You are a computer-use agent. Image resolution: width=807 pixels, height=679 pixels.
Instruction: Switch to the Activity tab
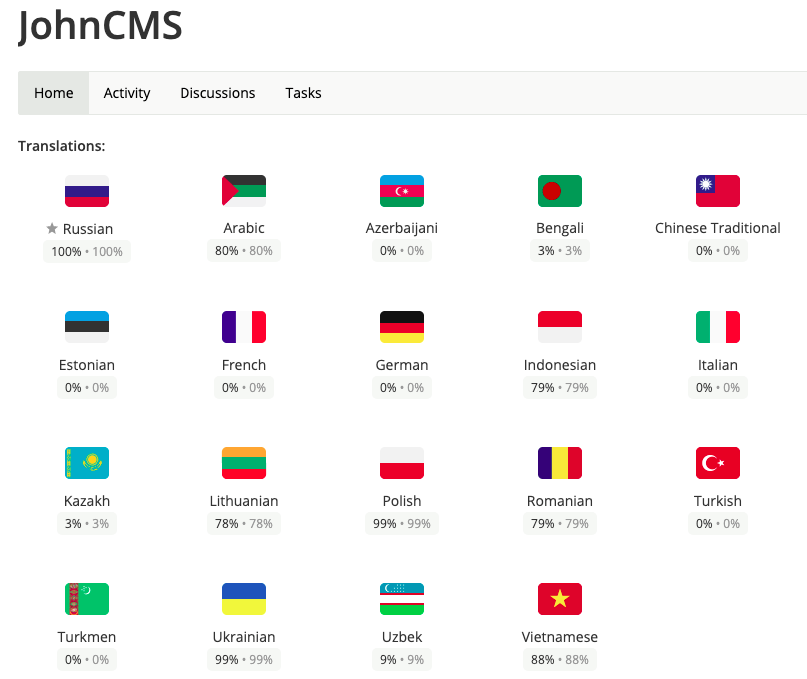click(x=127, y=93)
